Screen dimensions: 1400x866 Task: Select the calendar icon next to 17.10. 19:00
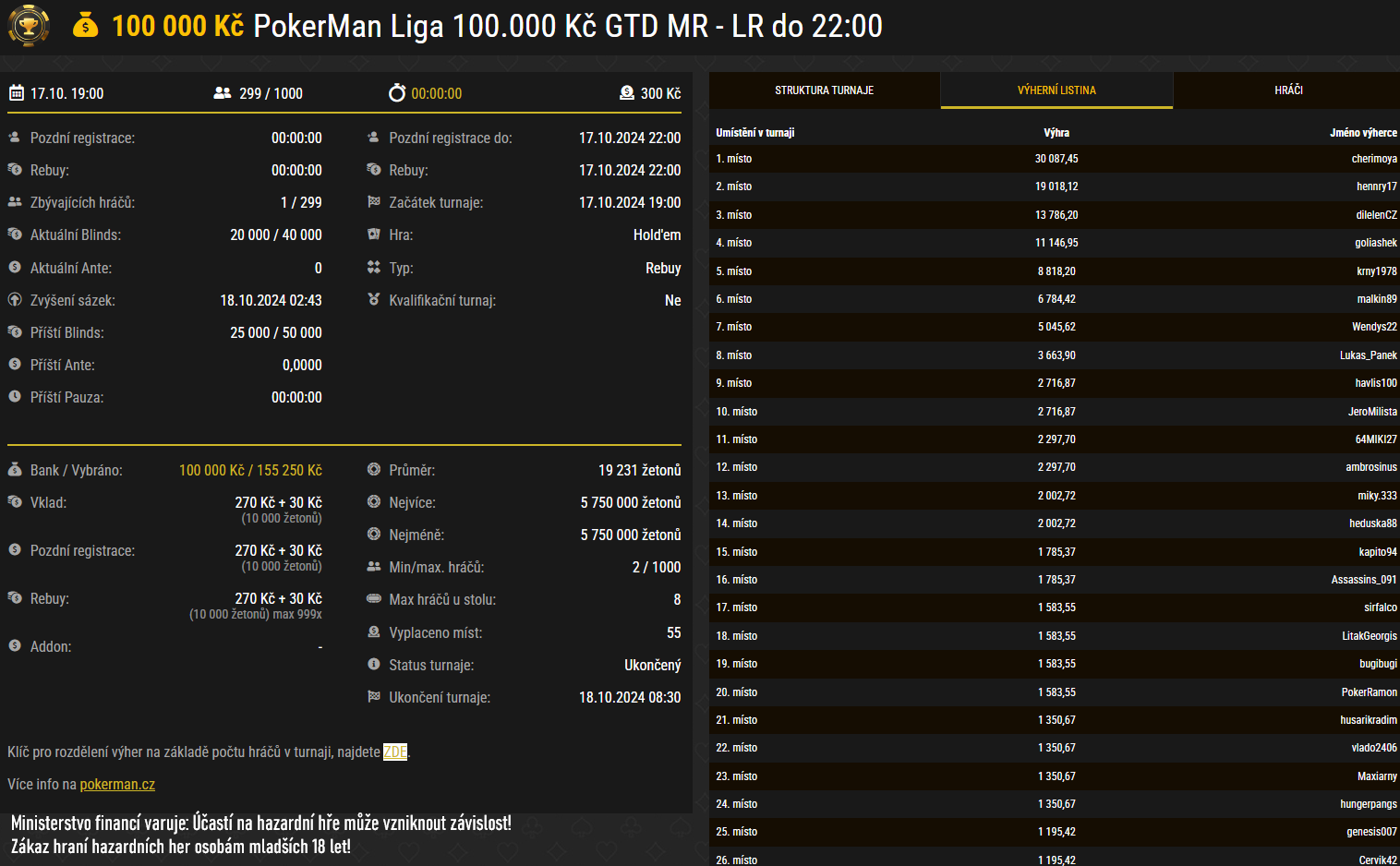tap(16, 93)
